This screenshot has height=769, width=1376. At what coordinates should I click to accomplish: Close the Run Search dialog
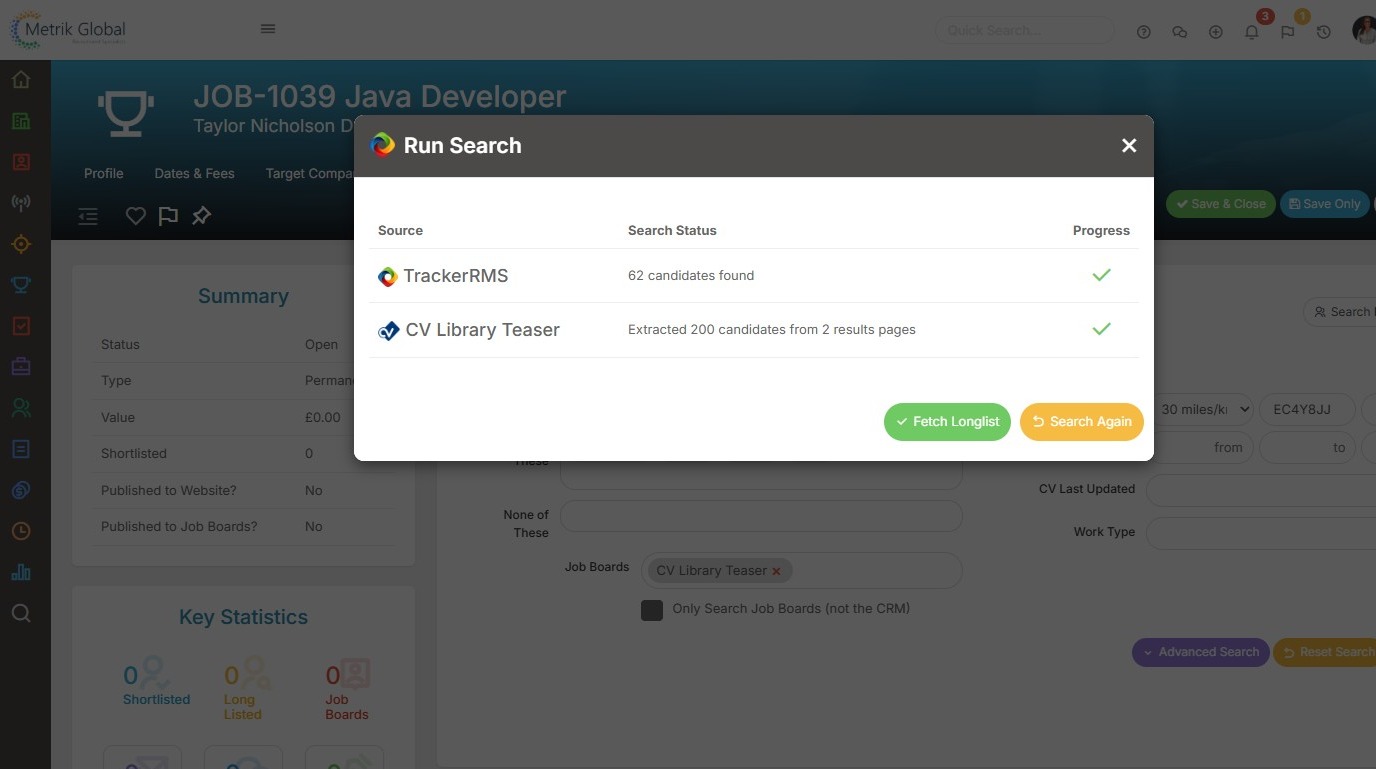[x=1129, y=146]
